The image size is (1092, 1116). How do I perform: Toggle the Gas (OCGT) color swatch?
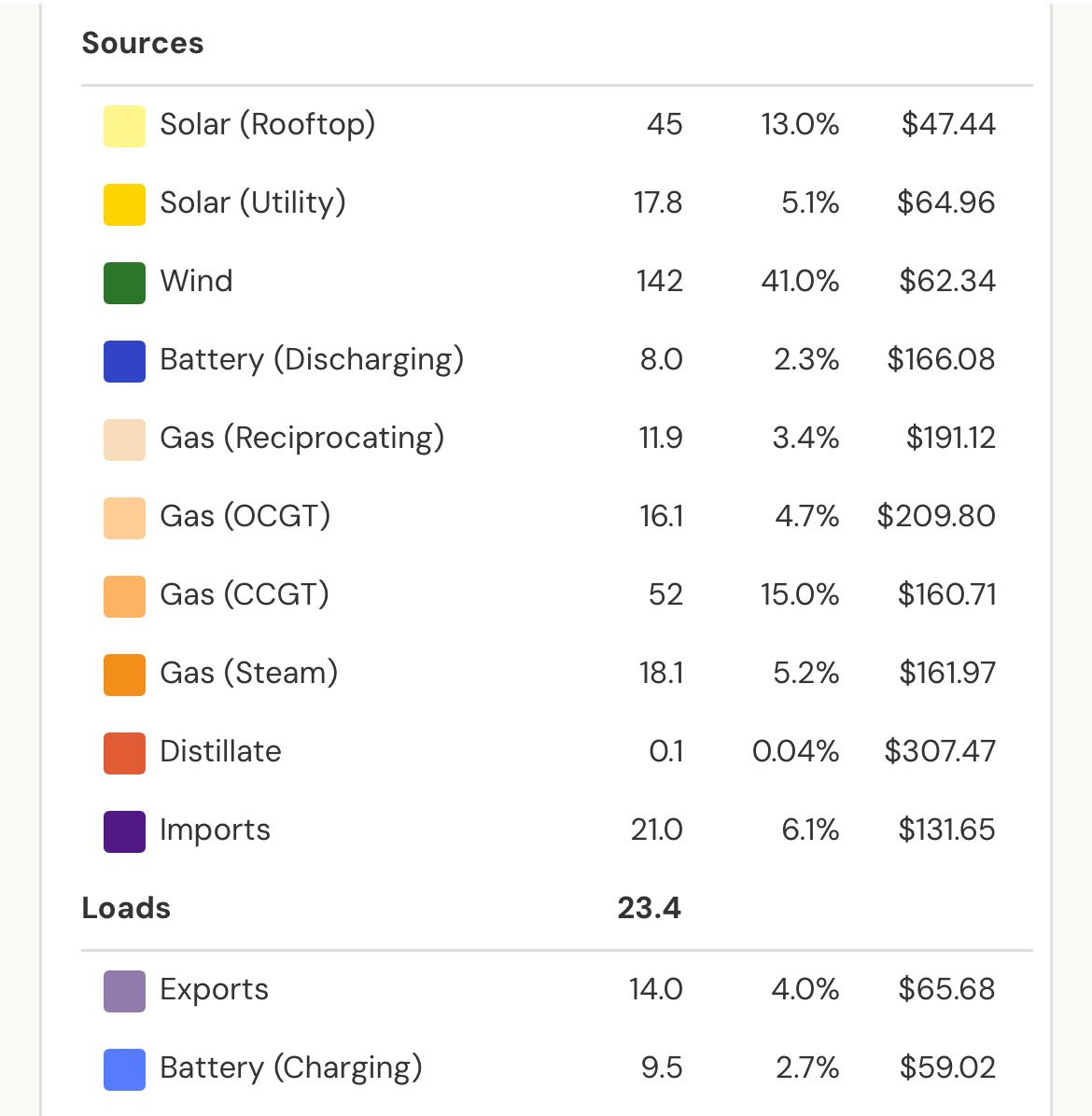[124, 518]
